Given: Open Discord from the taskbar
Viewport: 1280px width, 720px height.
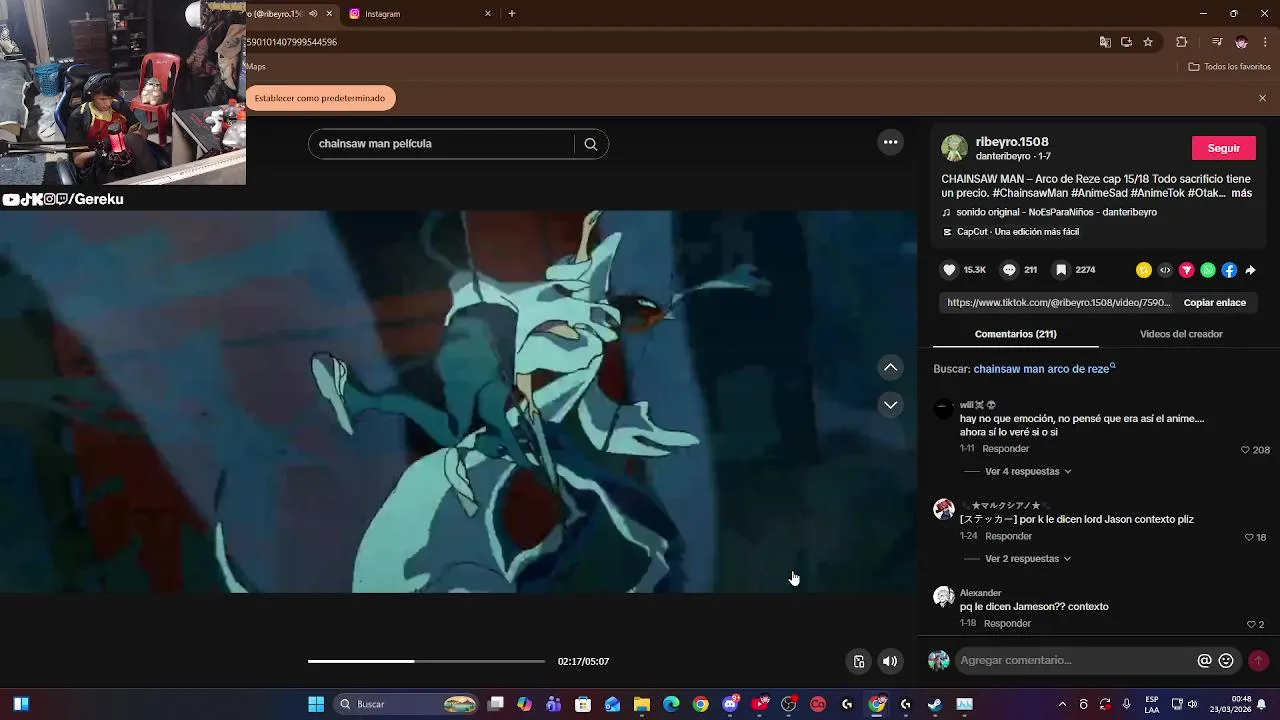Looking at the screenshot, I should pos(730,704).
